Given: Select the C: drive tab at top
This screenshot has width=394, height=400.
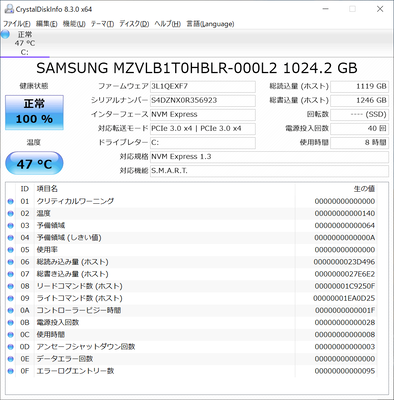Looking at the screenshot, I should [x=25, y=43].
